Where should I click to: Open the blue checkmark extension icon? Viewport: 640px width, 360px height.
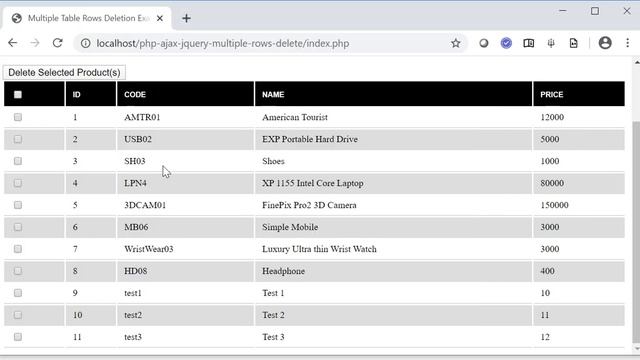click(x=506, y=43)
